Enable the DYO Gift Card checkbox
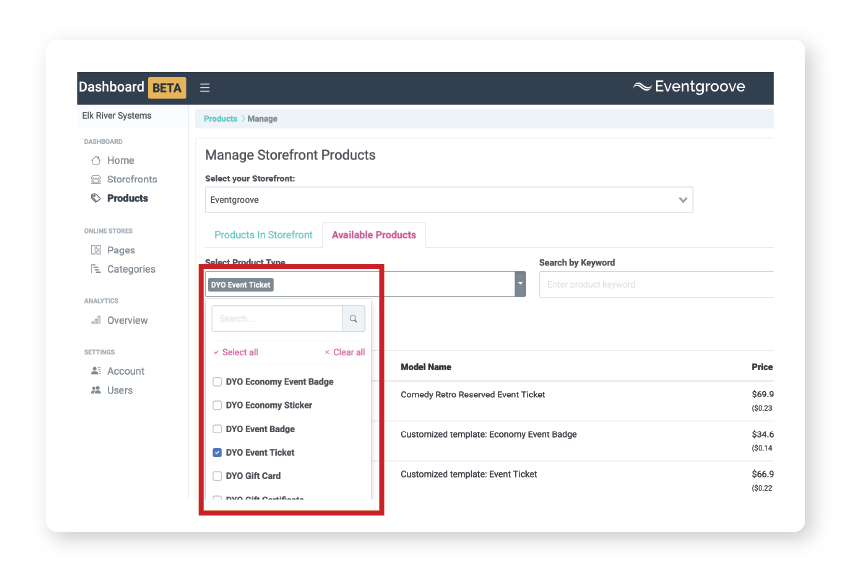Screen dimensions: 851x577 pyautogui.click(x=217, y=476)
